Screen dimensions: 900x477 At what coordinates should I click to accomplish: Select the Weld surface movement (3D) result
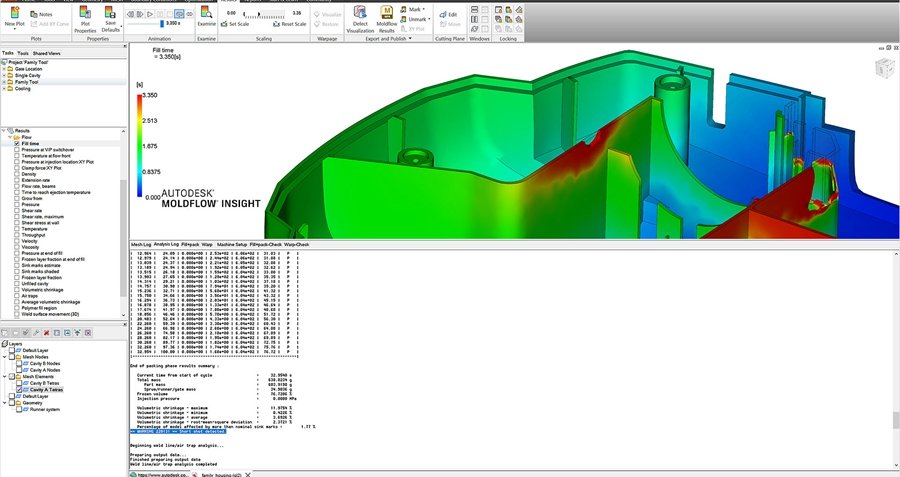pyautogui.click(x=50, y=315)
